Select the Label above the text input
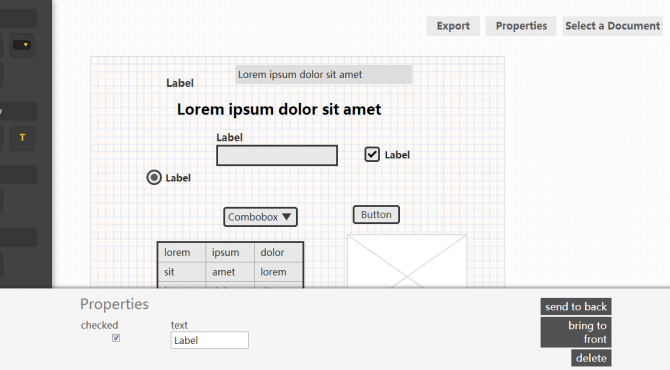670x370 pixels. click(x=229, y=138)
